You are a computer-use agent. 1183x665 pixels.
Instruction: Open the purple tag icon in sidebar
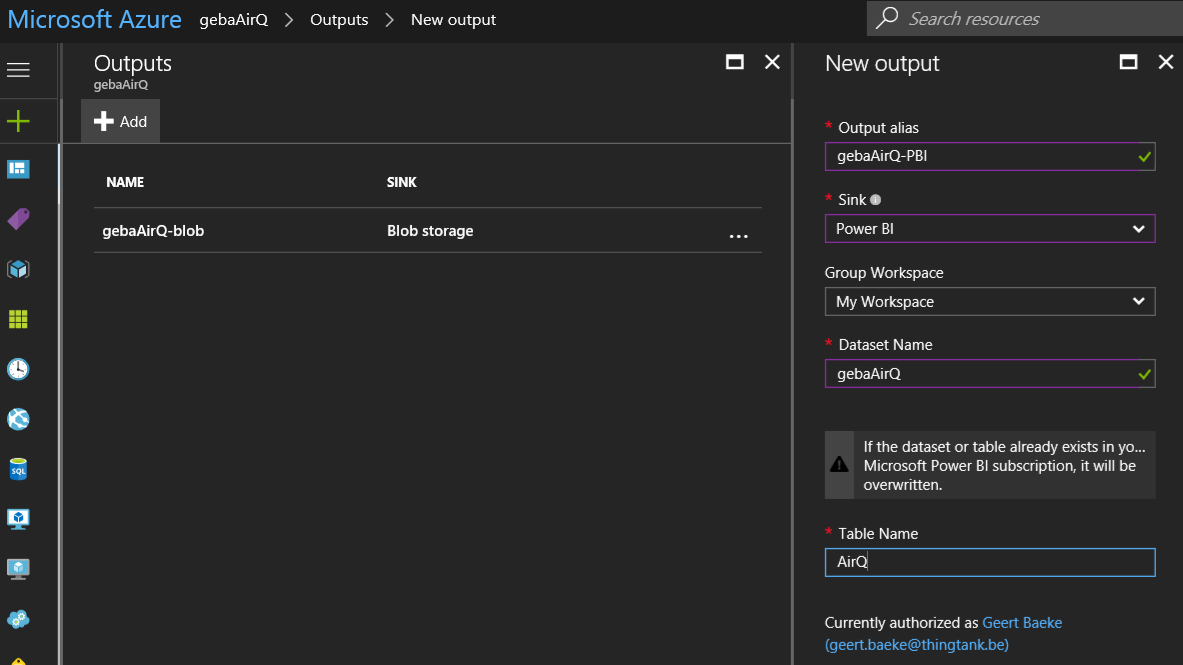[x=18, y=219]
